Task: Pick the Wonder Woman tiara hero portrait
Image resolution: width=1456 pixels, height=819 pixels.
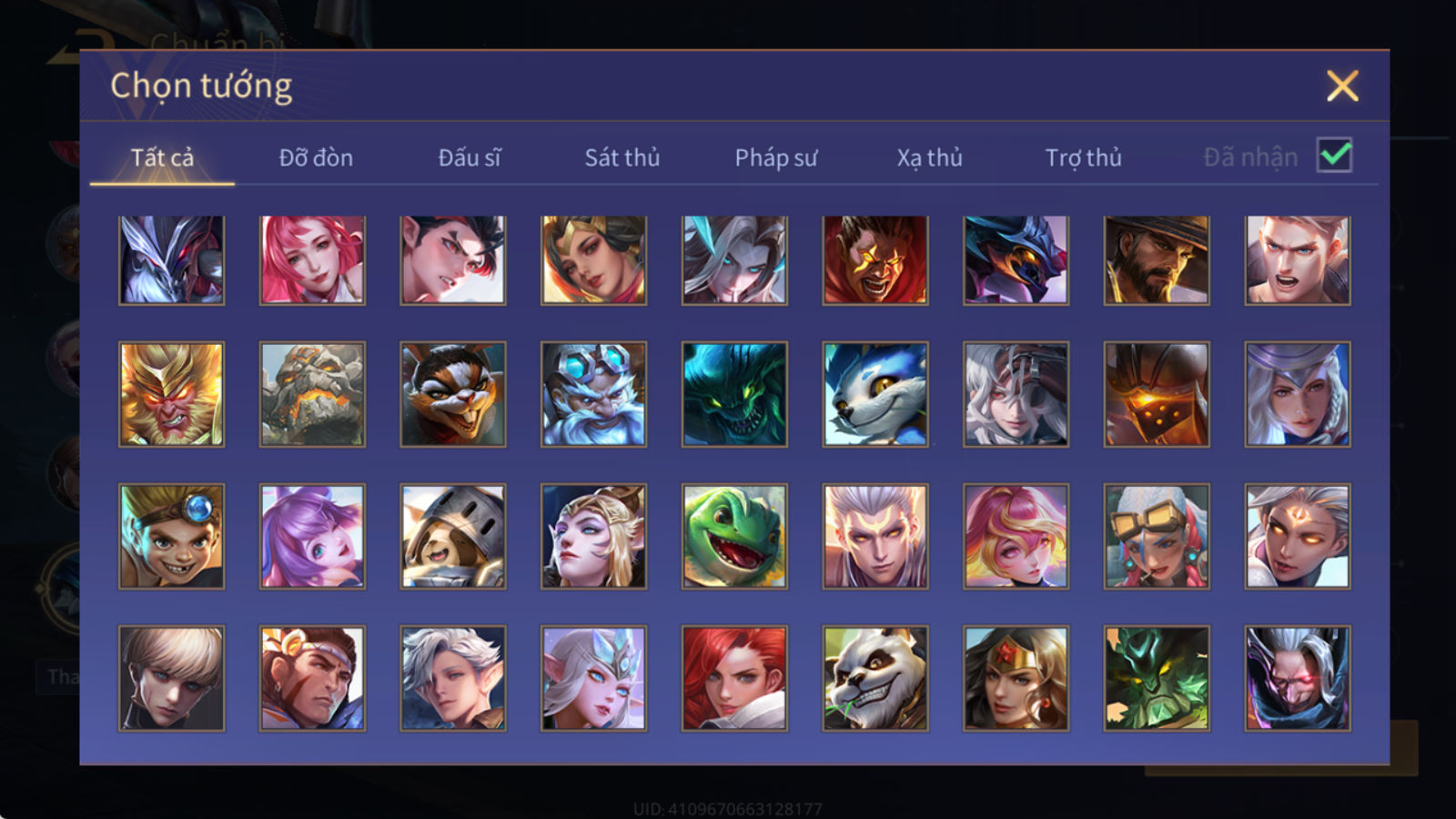Action: coord(1016,678)
